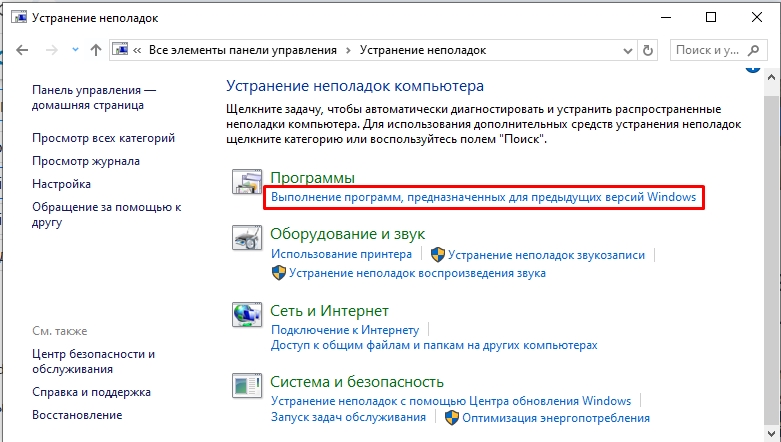Click the Forward arrow navigation button
Image resolution: width=781 pixels, height=442 pixels.
(51, 50)
